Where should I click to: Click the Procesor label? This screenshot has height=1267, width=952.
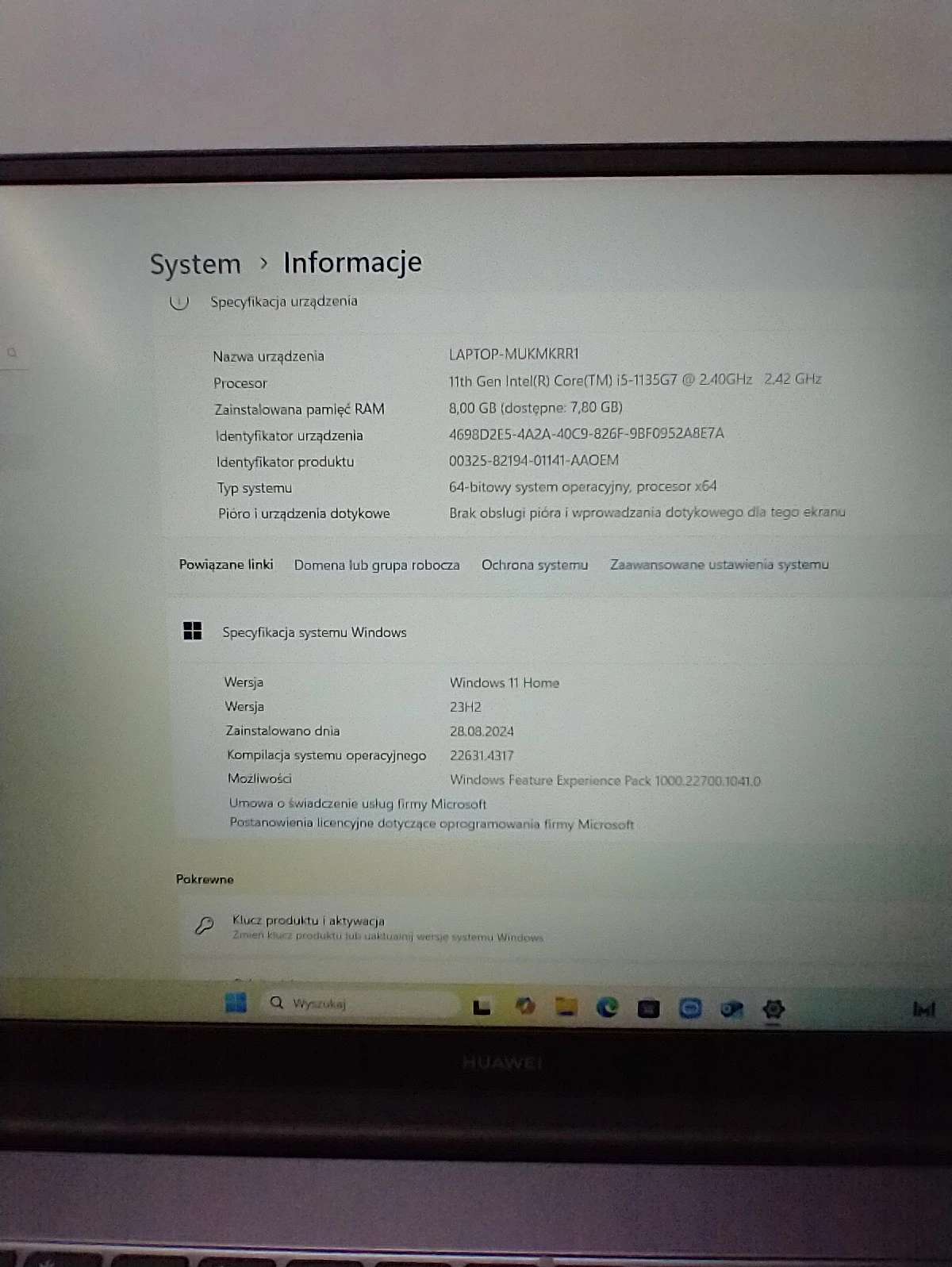point(240,383)
